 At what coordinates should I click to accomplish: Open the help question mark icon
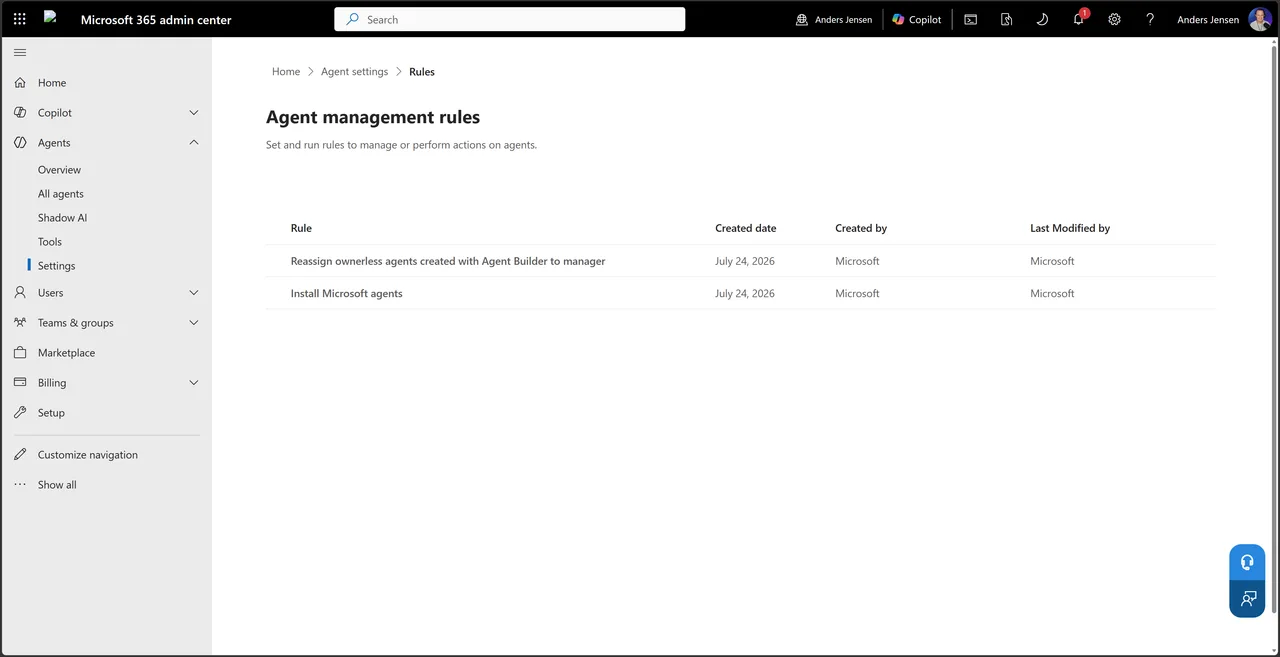1150,19
